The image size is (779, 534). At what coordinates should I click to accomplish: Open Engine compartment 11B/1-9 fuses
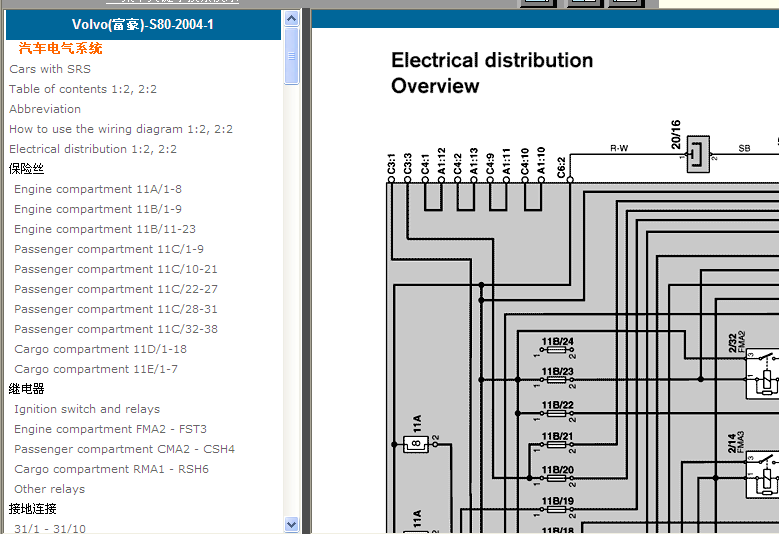pos(98,209)
